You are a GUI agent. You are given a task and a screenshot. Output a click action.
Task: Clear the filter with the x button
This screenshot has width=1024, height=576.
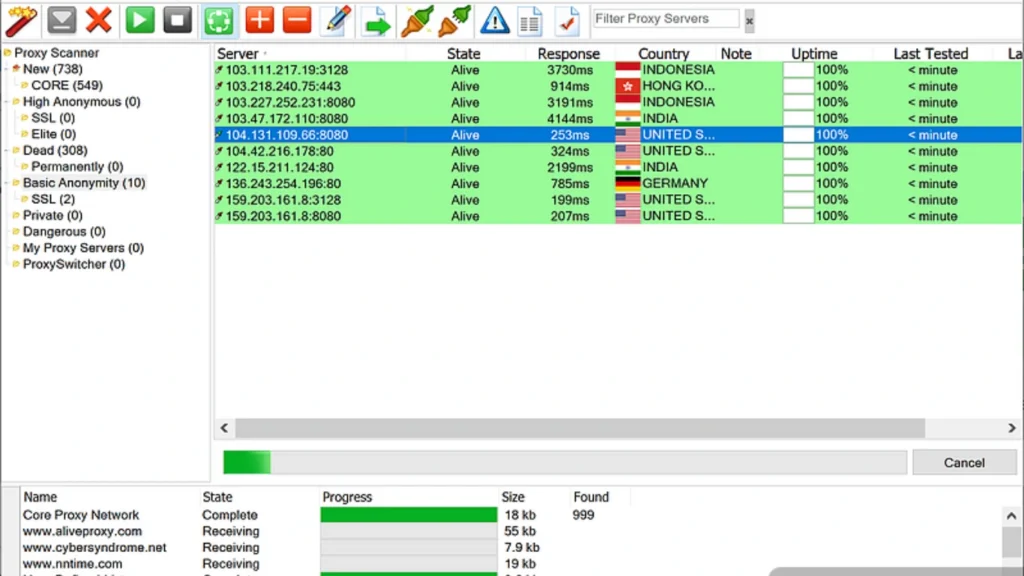pyautogui.click(x=748, y=19)
